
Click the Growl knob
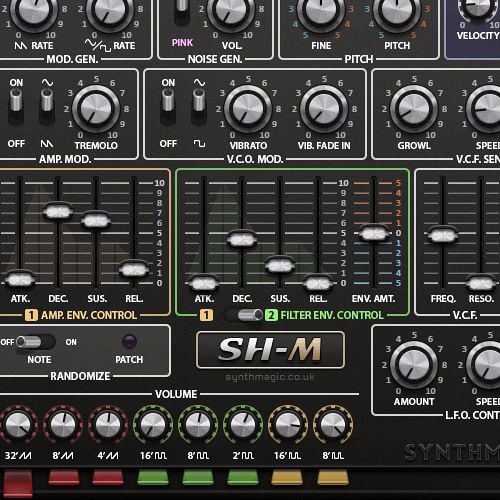(x=414, y=109)
